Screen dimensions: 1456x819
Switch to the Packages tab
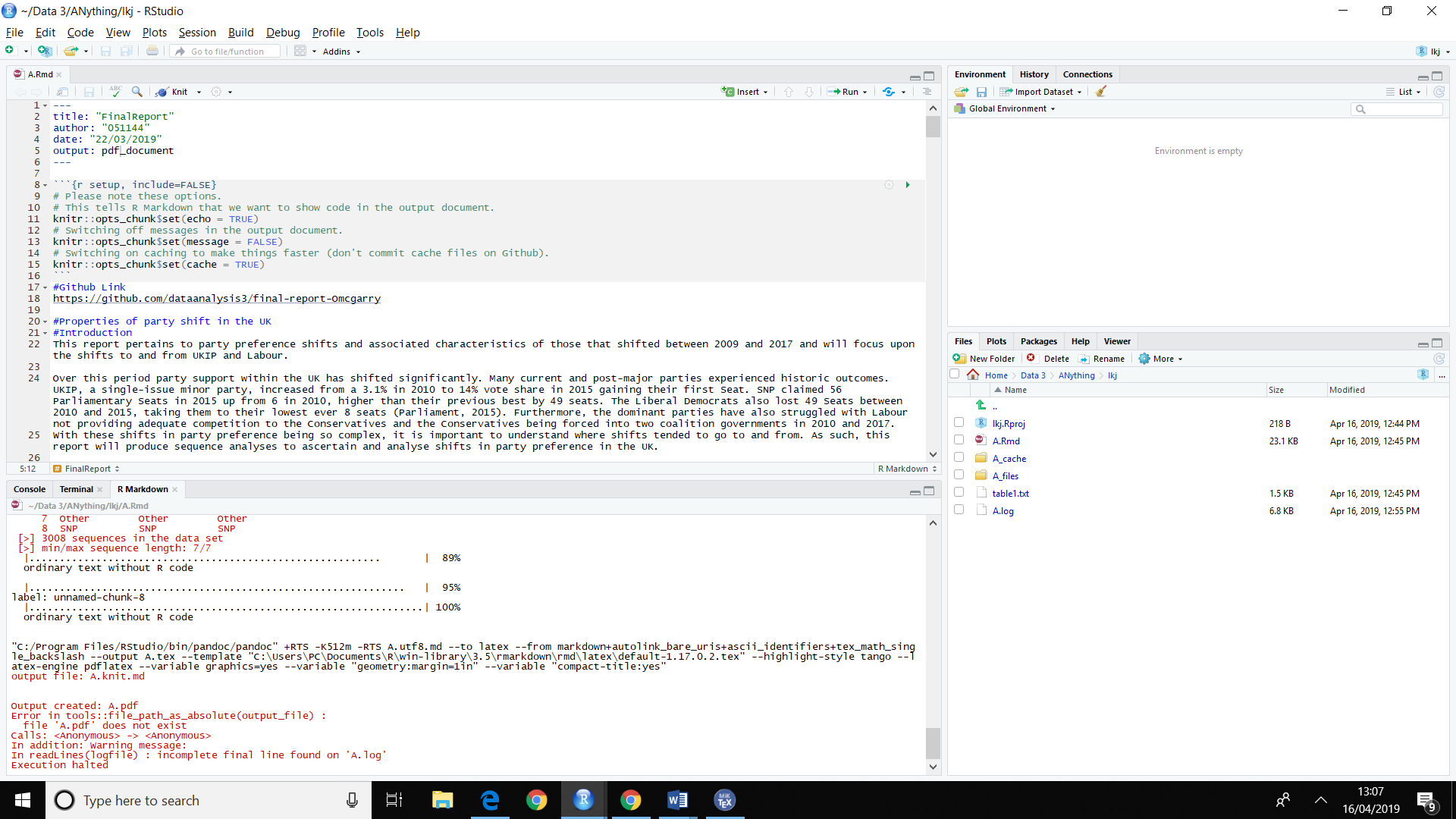coord(1038,341)
